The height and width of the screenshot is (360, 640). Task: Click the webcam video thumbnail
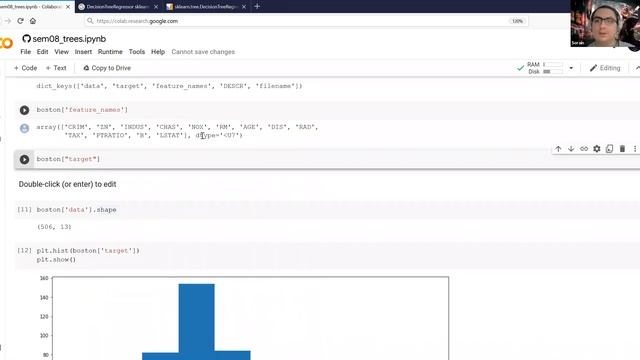click(605, 23)
